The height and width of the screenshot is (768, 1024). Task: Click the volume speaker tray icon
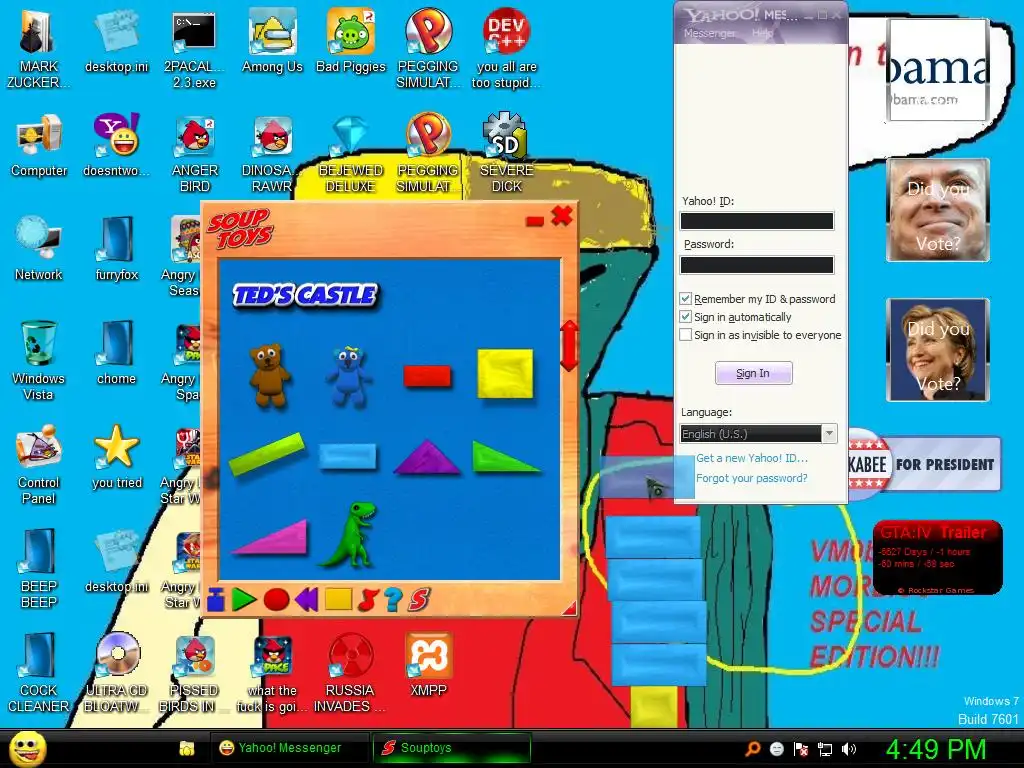tap(849, 749)
